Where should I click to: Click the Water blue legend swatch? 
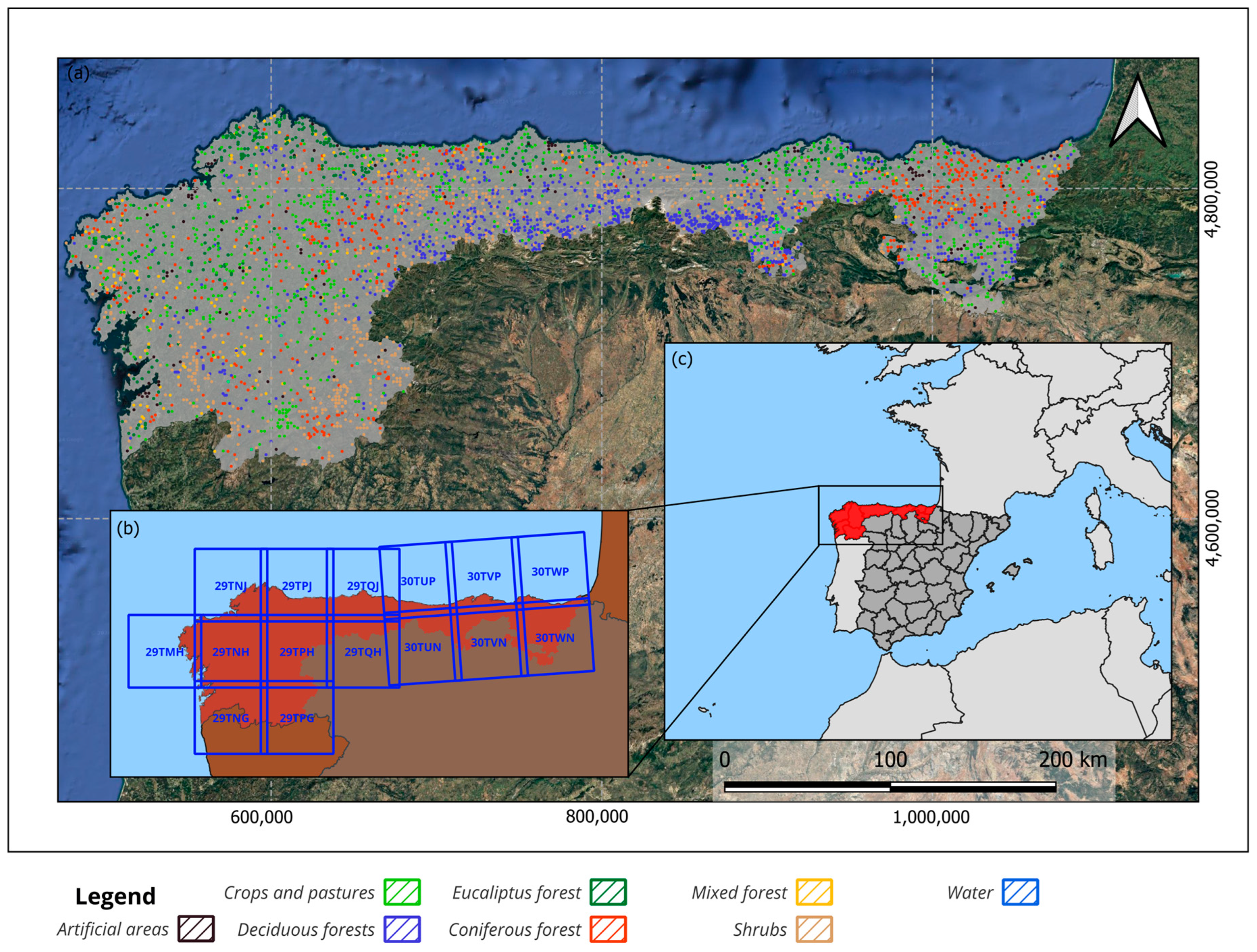pos(1020,892)
